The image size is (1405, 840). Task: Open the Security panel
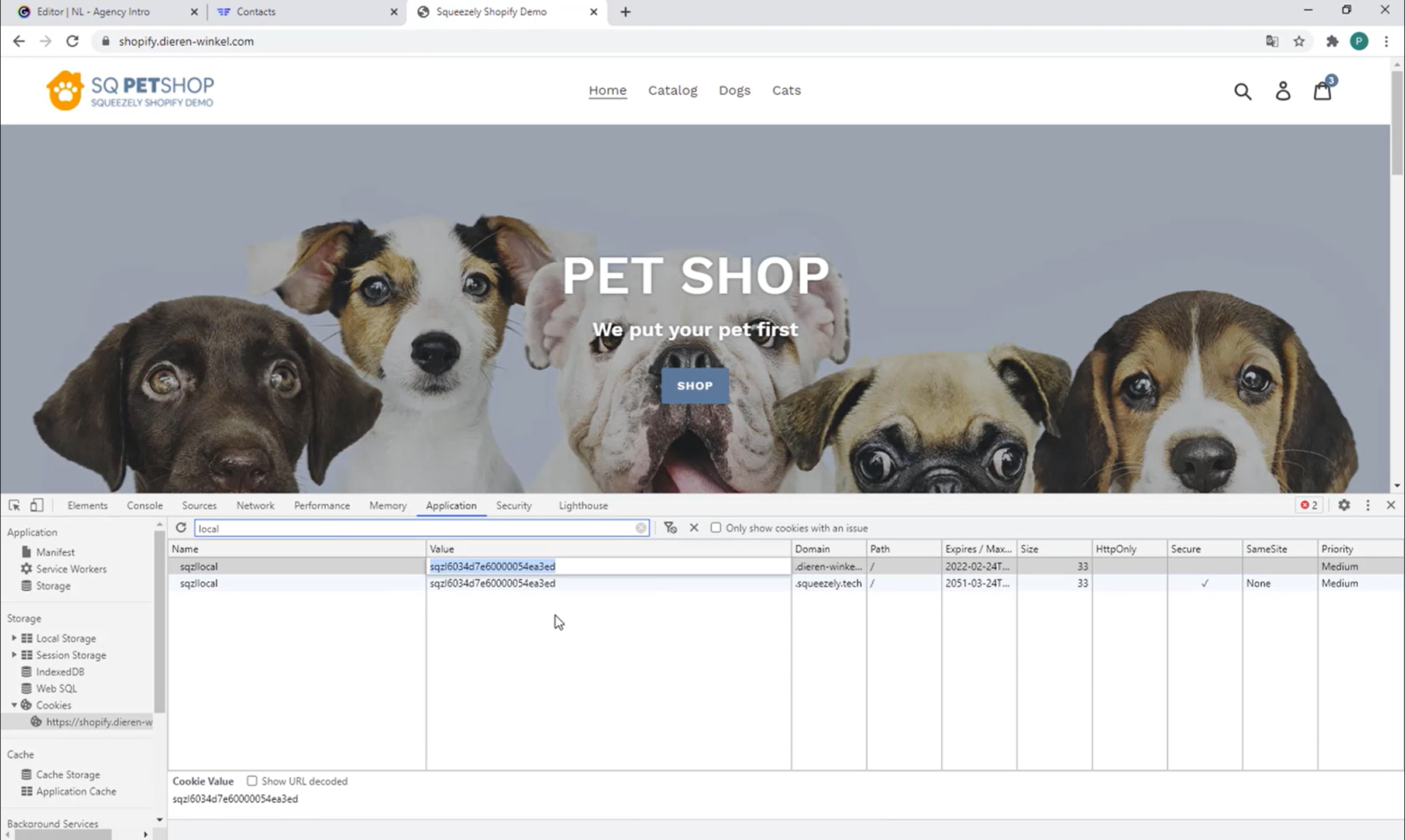514,505
